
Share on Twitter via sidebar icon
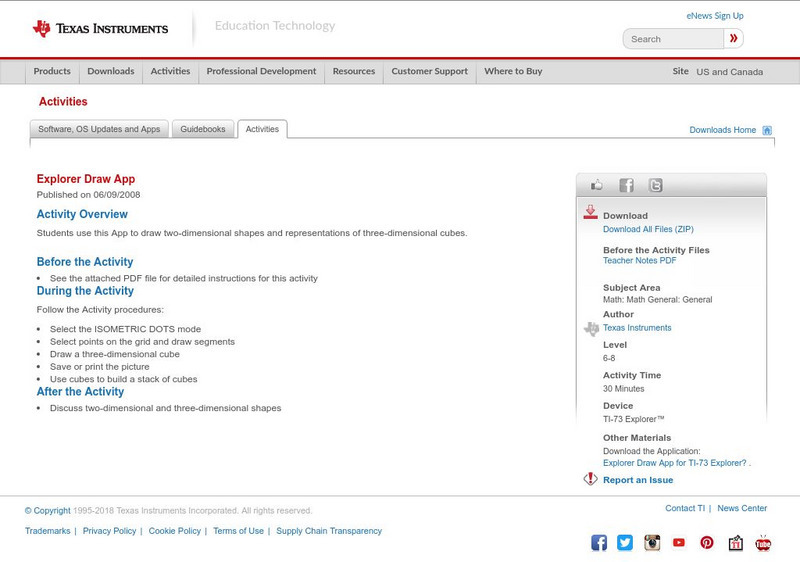(x=655, y=185)
